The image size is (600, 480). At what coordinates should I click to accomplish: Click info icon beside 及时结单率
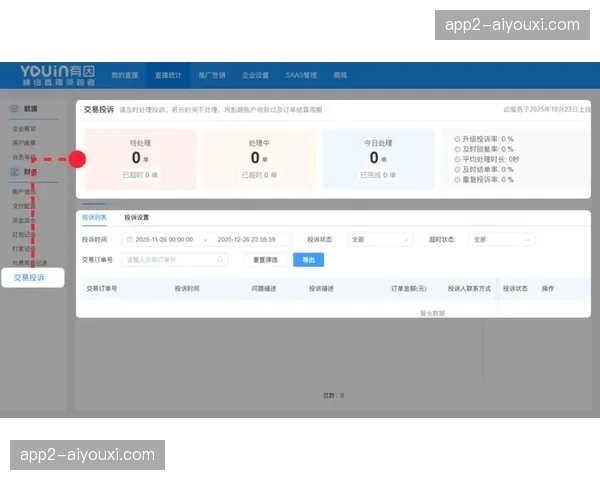(457, 169)
